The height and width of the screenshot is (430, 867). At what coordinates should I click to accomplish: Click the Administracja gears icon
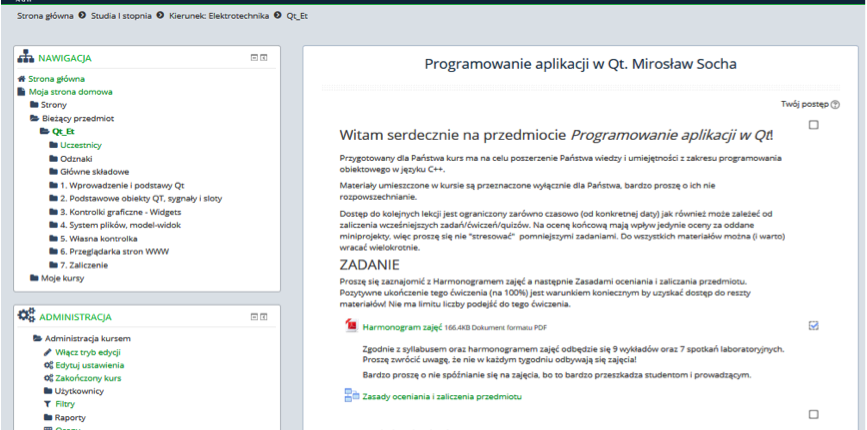coord(26,316)
